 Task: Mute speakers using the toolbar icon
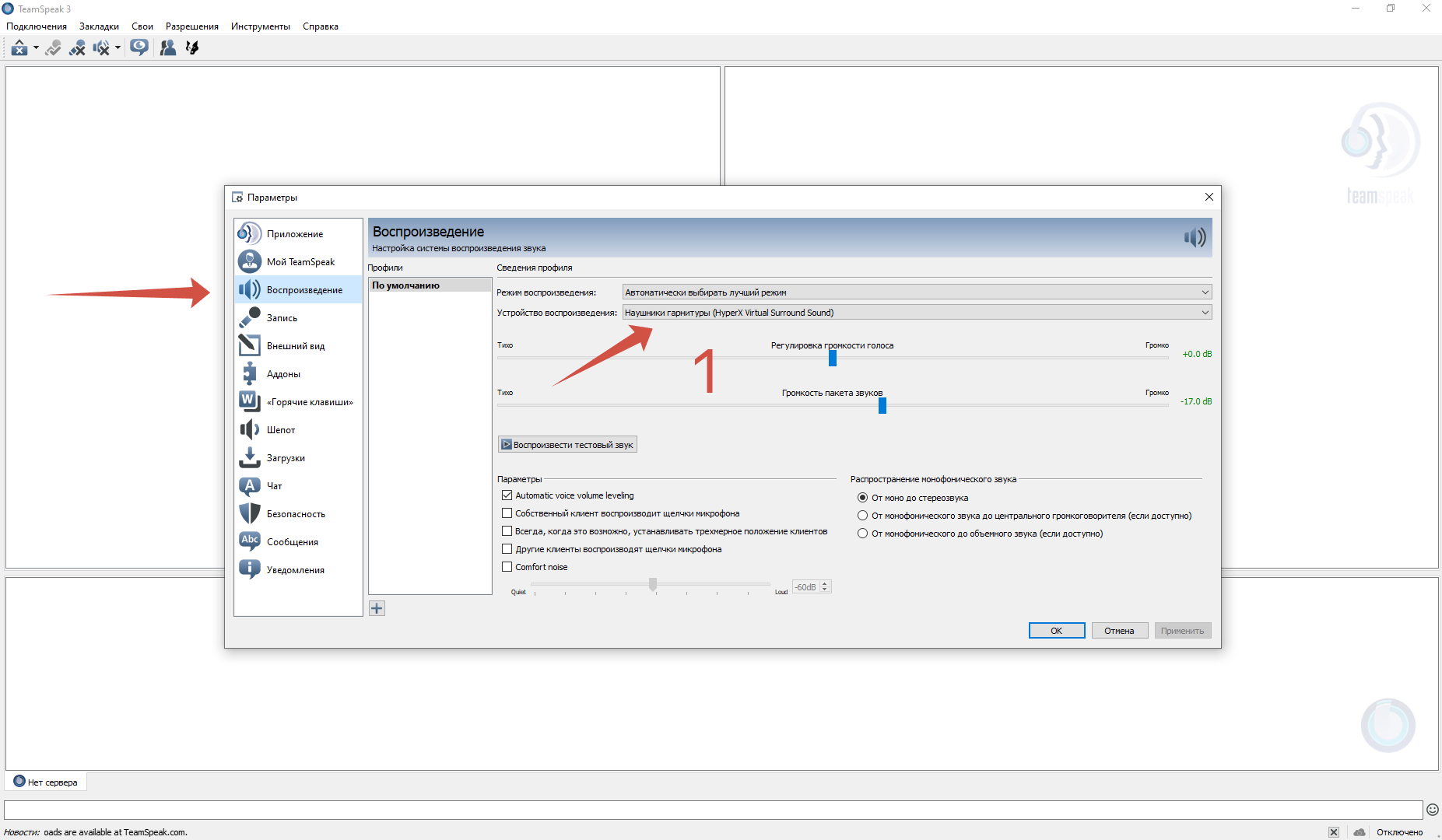pyautogui.click(x=101, y=48)
